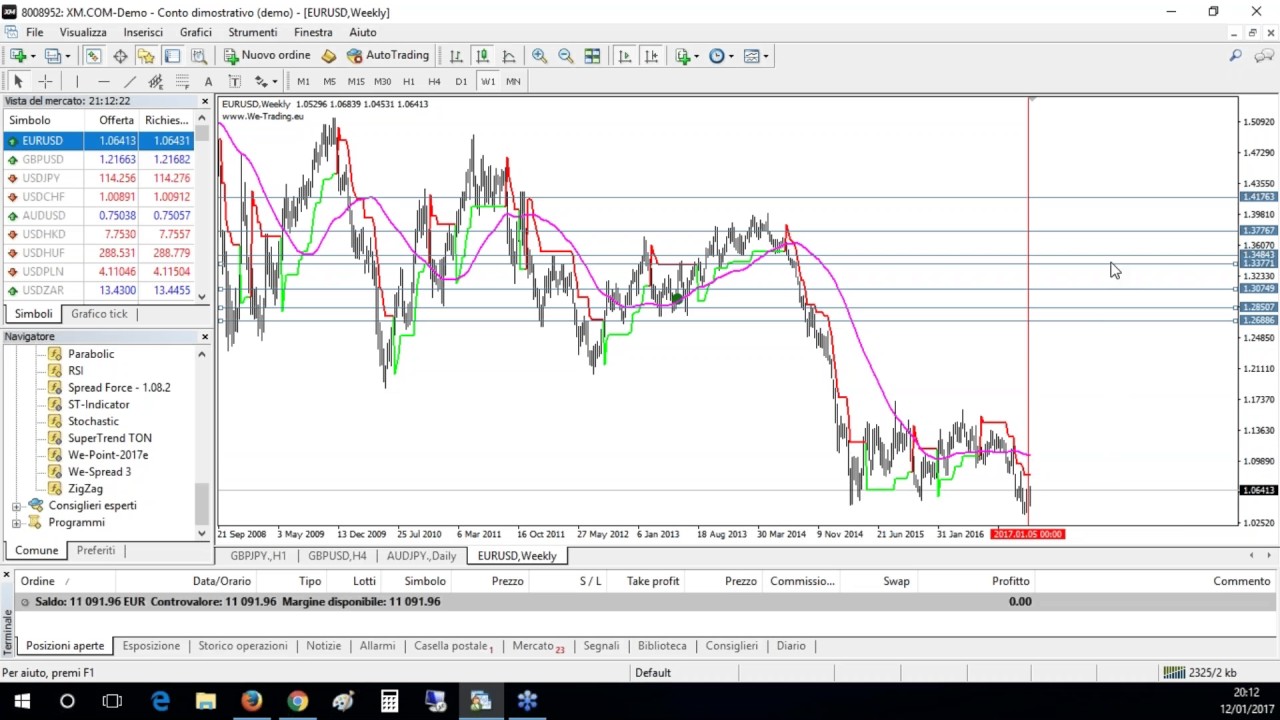The width and height of the screenshot is (1280, 720).
Task: Open Windows Start menu
Action: click(22, 702)
